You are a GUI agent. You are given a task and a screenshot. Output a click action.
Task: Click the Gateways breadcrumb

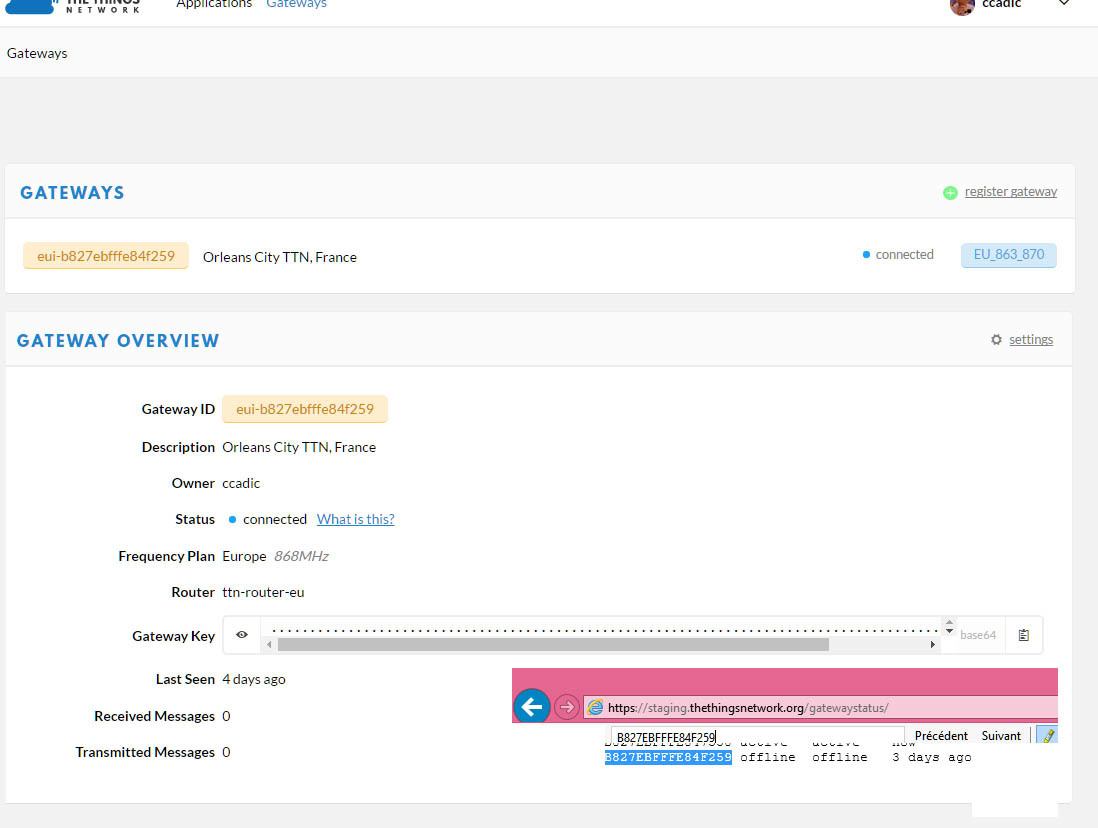click(37, 53)
